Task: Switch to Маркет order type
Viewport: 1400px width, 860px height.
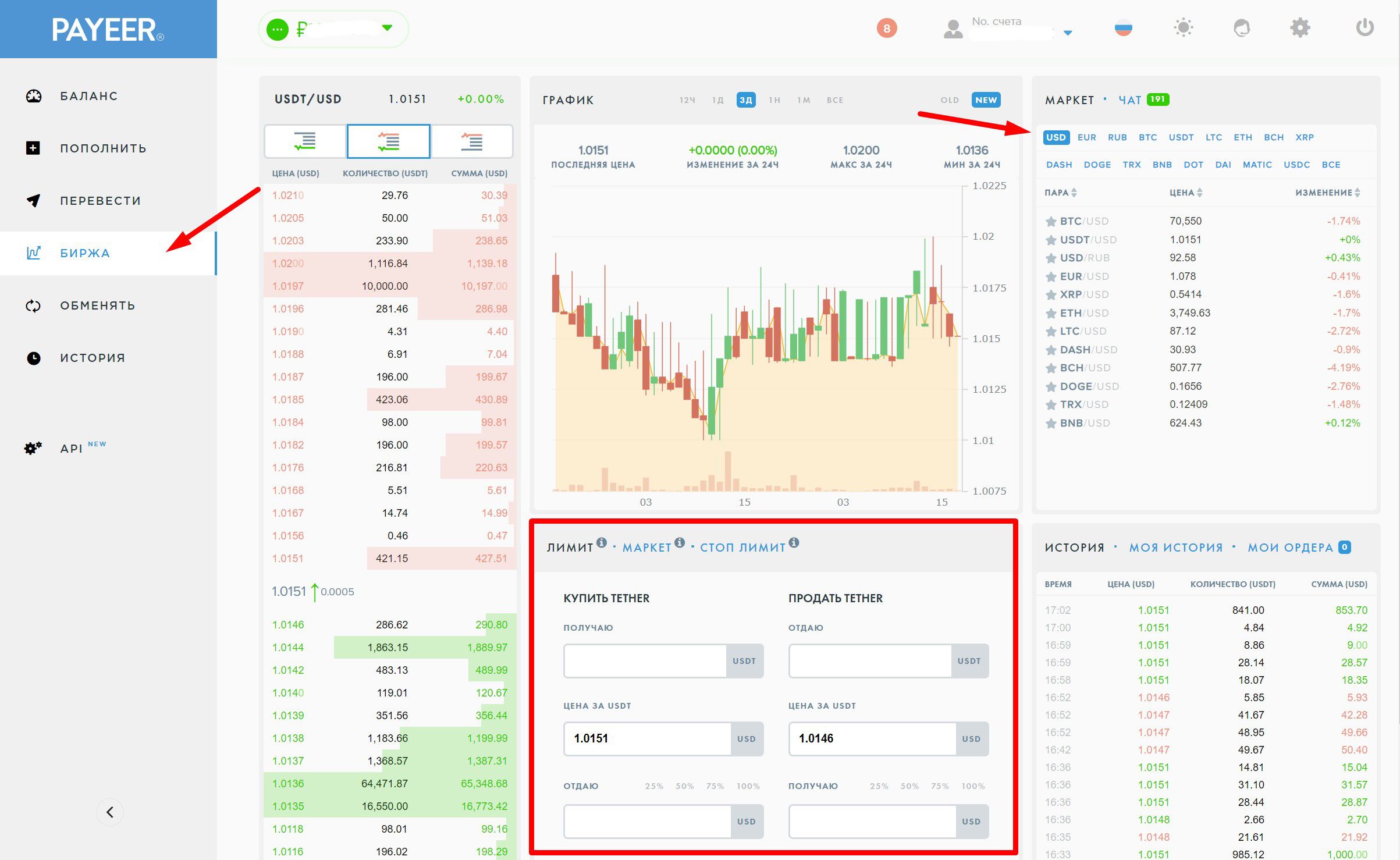Action: (646, 548)
